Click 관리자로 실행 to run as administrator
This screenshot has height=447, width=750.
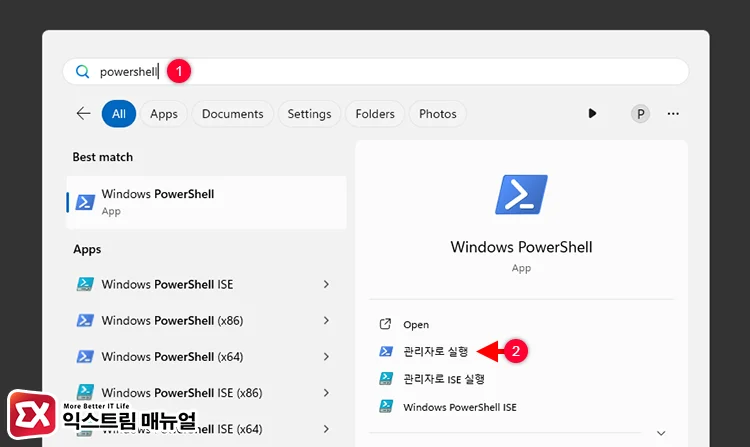pos(435,352)
